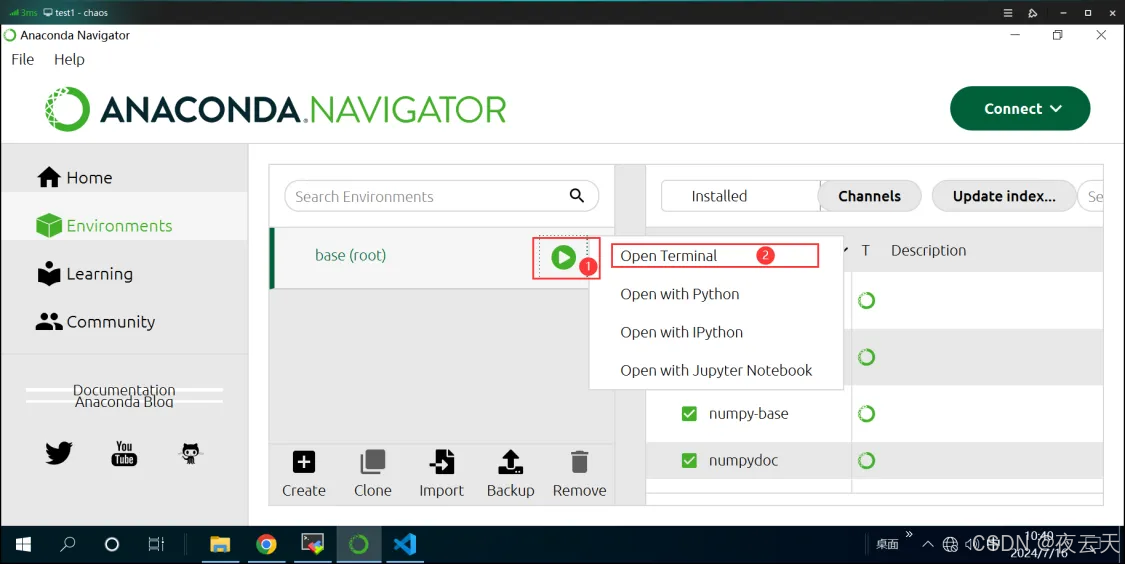
Task: Click the network globe icon in system tray
Action: tap(950, 545)
